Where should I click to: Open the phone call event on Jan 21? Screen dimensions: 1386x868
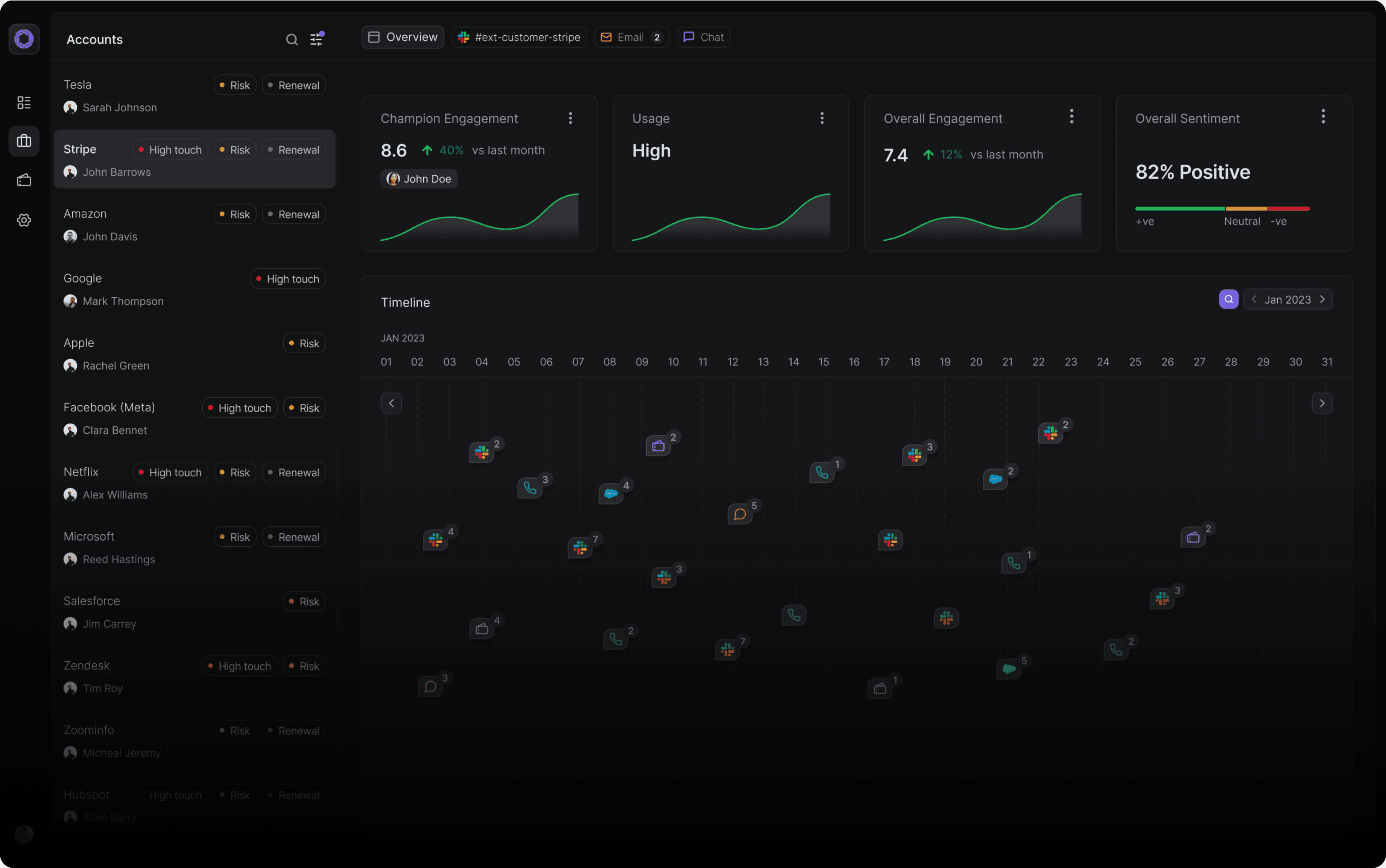[1014, 563]
